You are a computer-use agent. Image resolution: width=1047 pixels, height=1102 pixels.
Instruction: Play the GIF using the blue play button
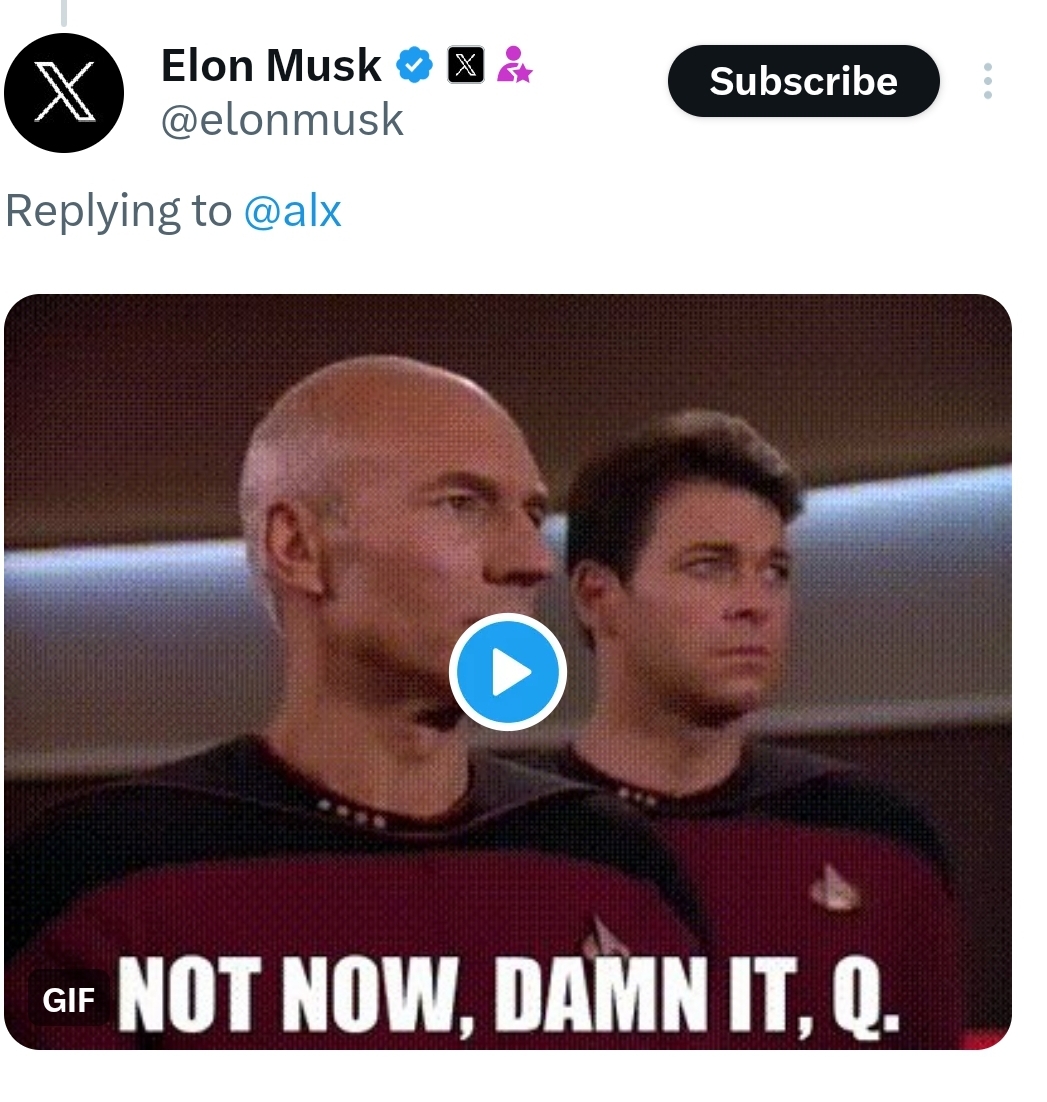[507, 672]
